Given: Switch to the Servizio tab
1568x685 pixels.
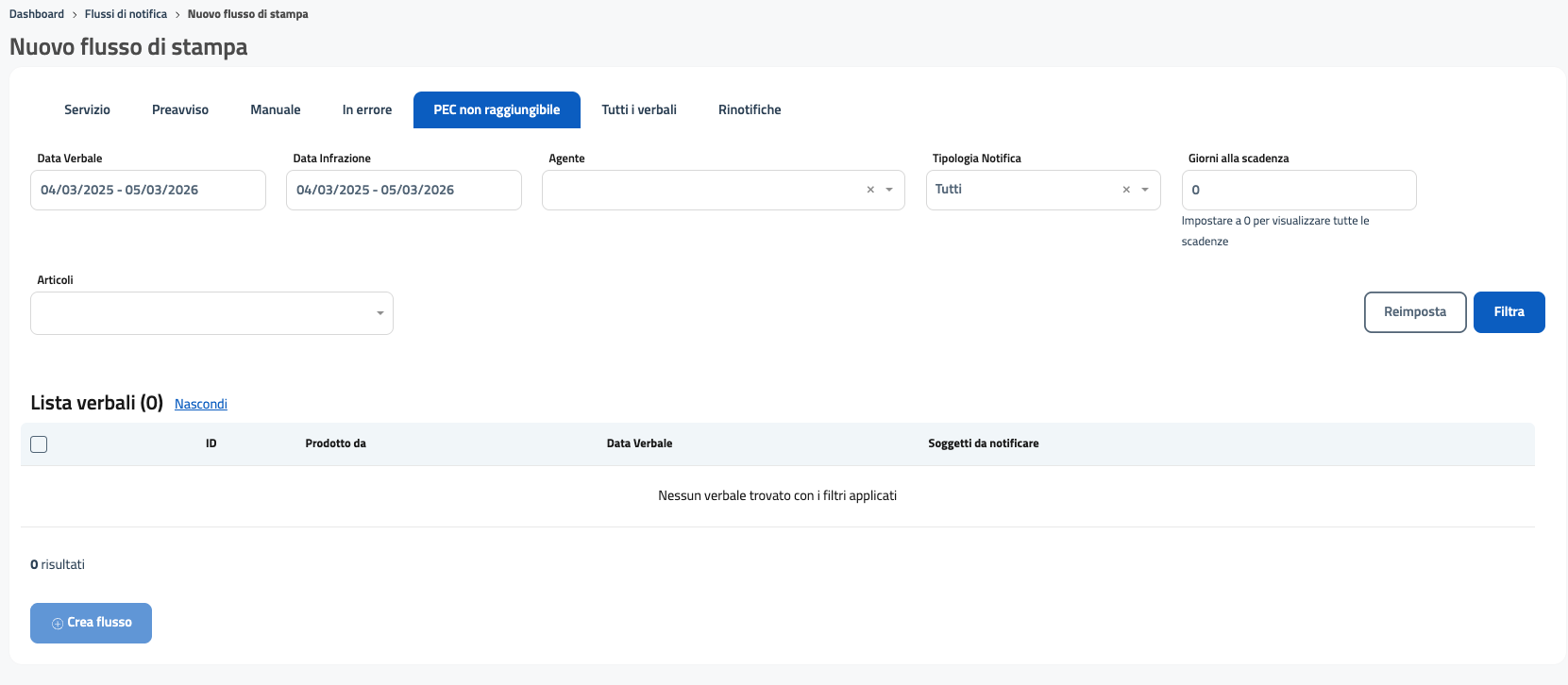Looking at the screenshot, I should click(x=87, y=109).
